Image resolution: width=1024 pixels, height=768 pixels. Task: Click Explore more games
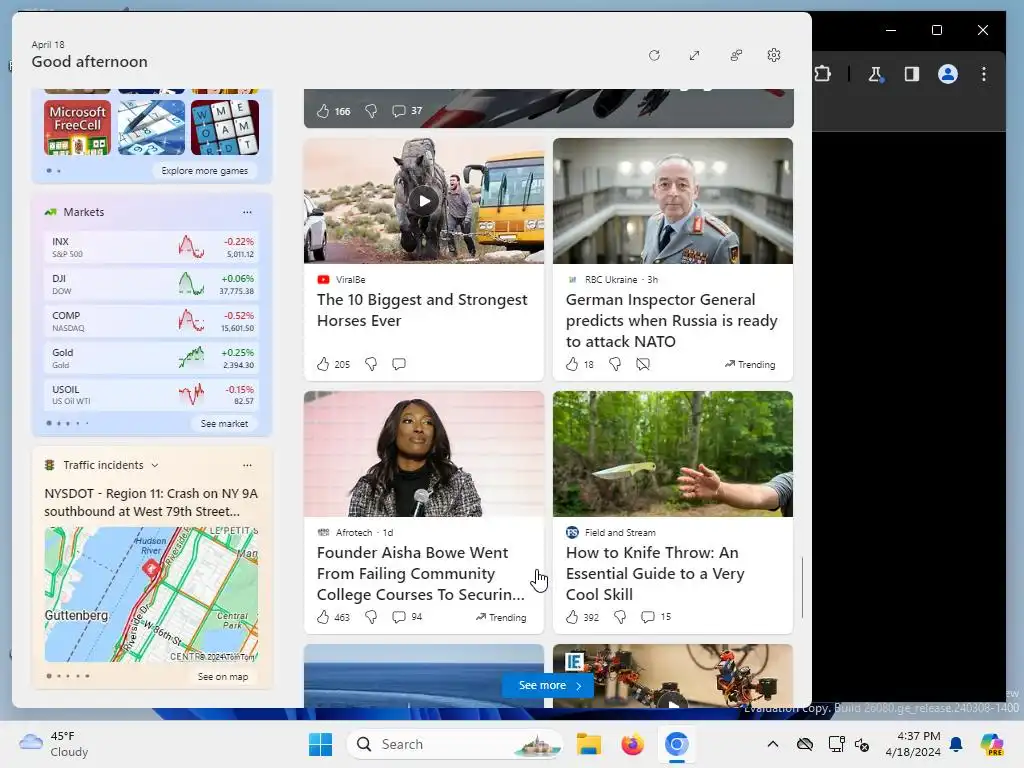tap(204, 170)
